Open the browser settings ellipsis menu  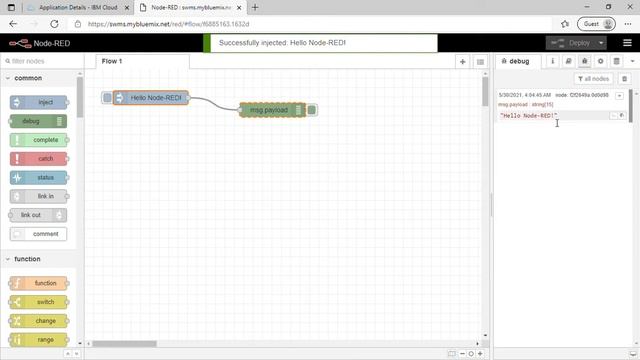[x=628, y=24]
